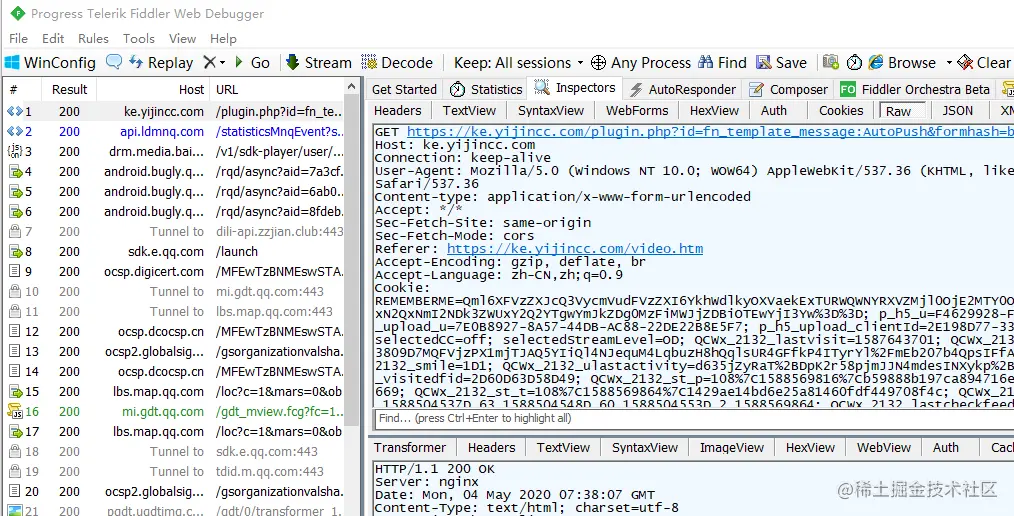Click the Find text input field
Screen dimensions: 1014x516
pyautogui.click(x=694, y=418)
